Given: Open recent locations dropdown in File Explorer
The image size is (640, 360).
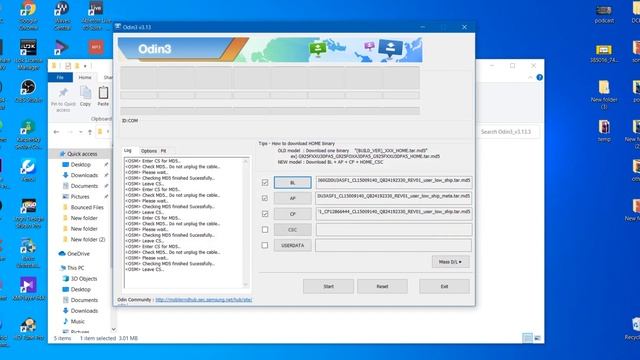Looking at the screenshot, I should 80,132.
